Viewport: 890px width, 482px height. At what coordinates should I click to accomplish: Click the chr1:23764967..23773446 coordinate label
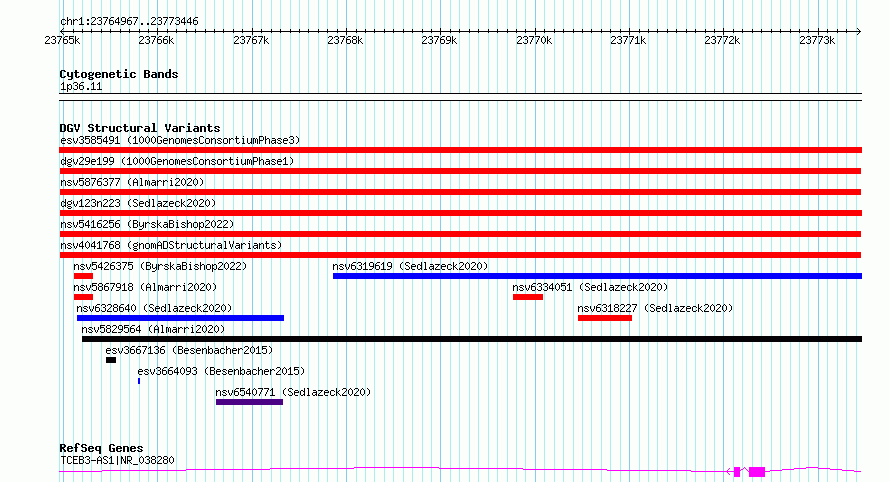(x=129, y=22)
